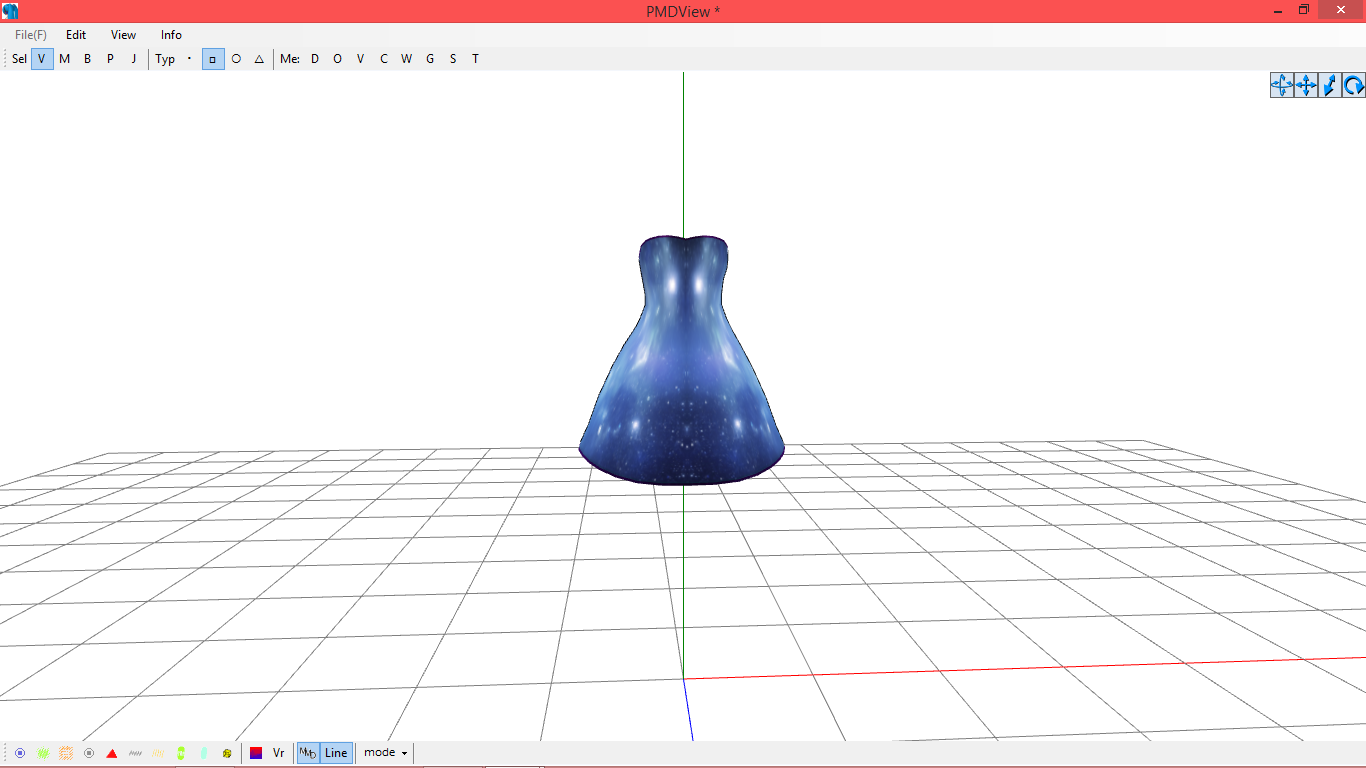Toggle the gray circle display icon
Viewport: 1366px width, 768px height.
pos(89,753)
